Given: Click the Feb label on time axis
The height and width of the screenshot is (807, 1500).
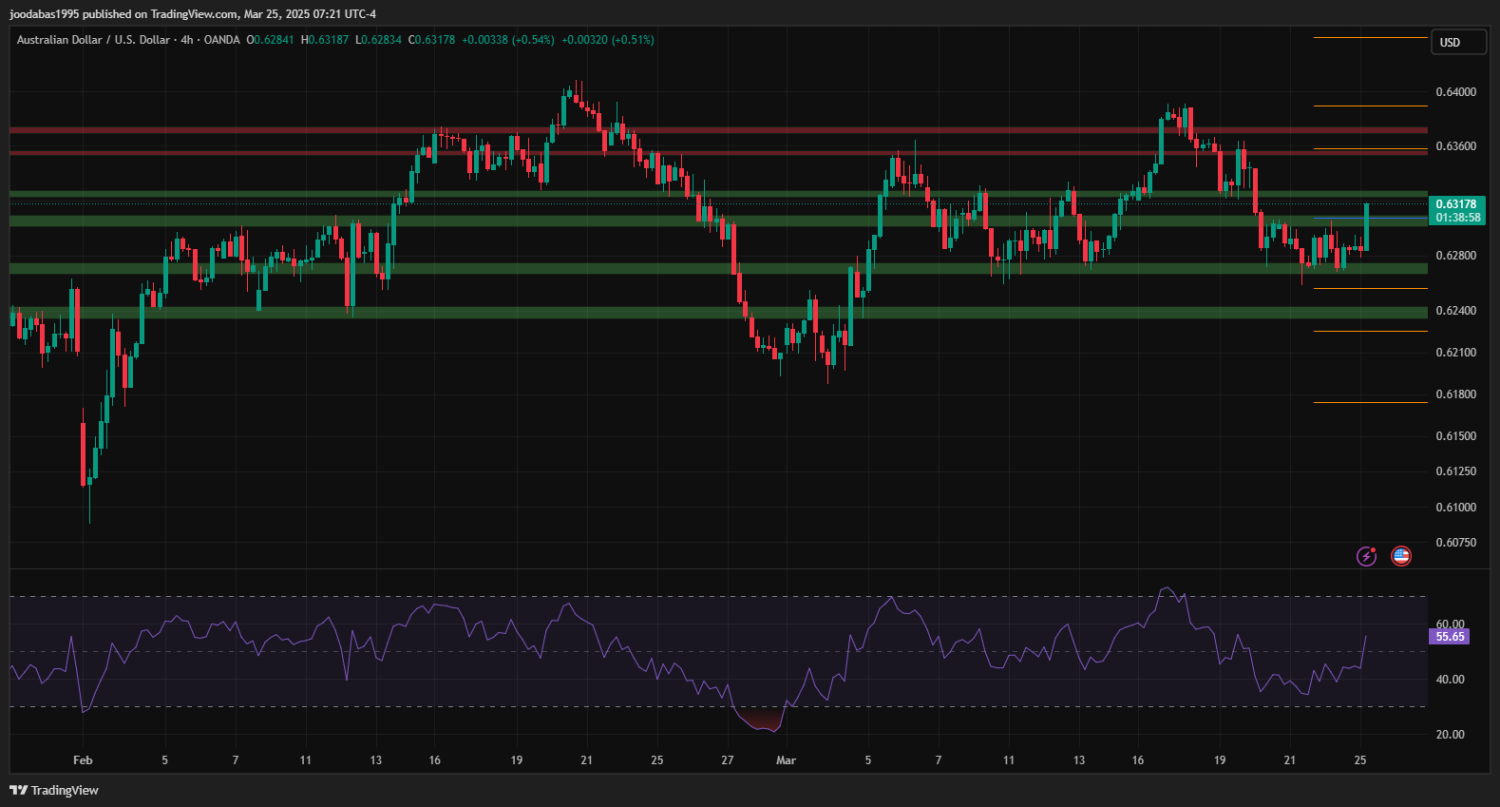Looking at the screenshot, I should pyautogui.click(x=83, y=760).
